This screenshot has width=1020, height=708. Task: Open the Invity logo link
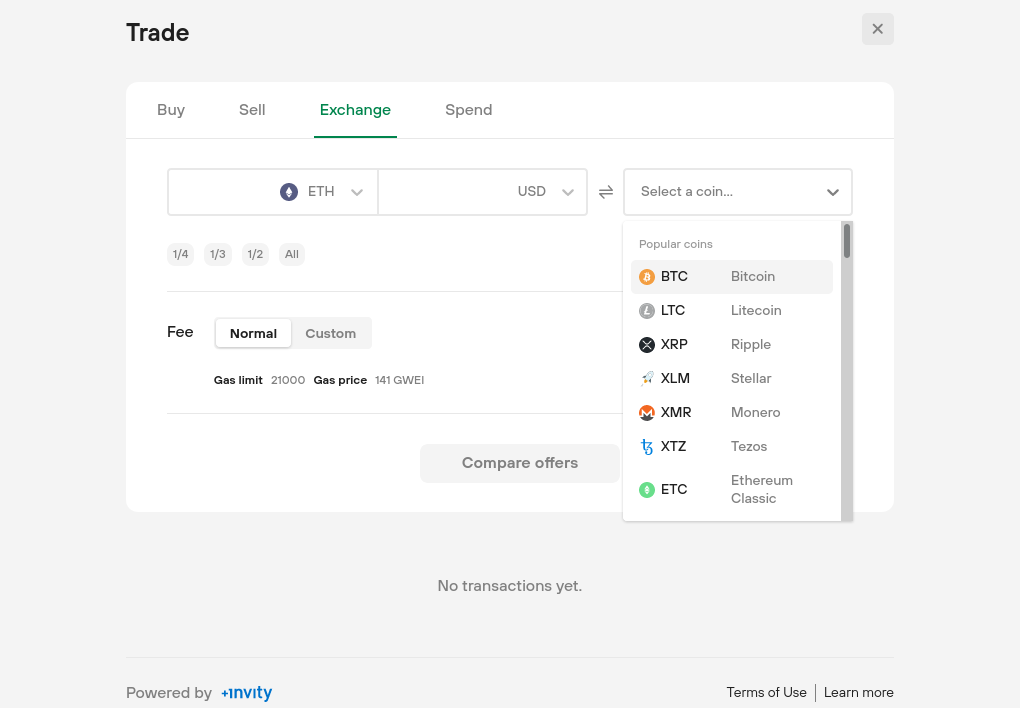tap(247, 693)
